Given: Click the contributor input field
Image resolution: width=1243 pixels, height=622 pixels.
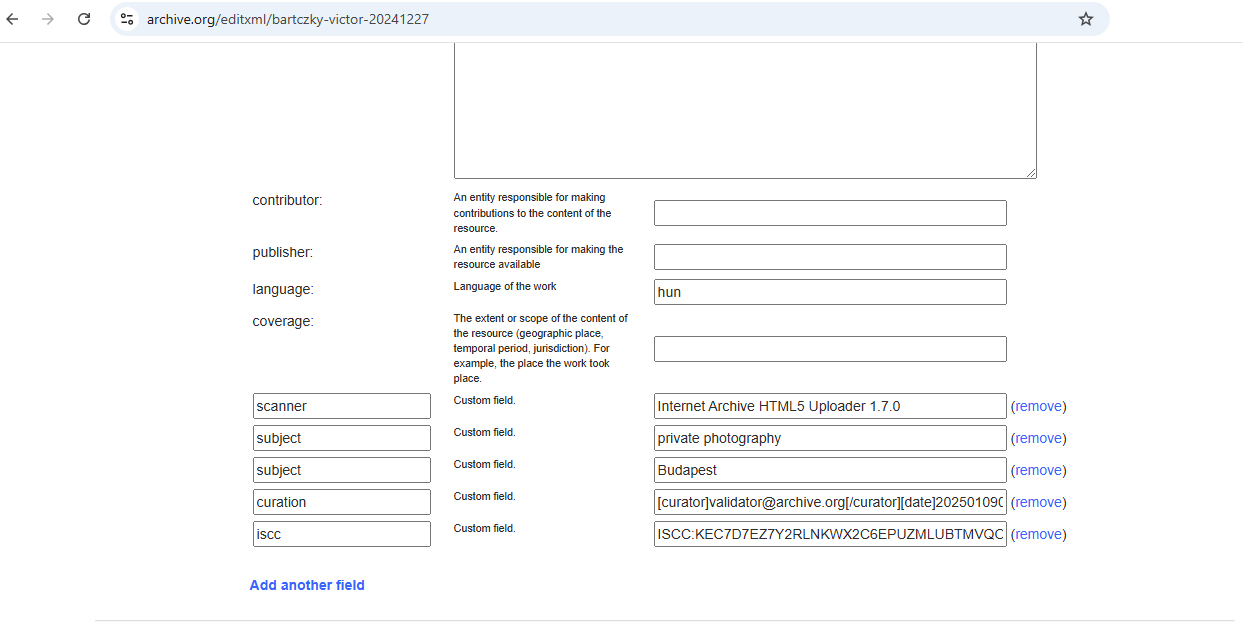Looking at the screenshot, I should click(829, 213).
